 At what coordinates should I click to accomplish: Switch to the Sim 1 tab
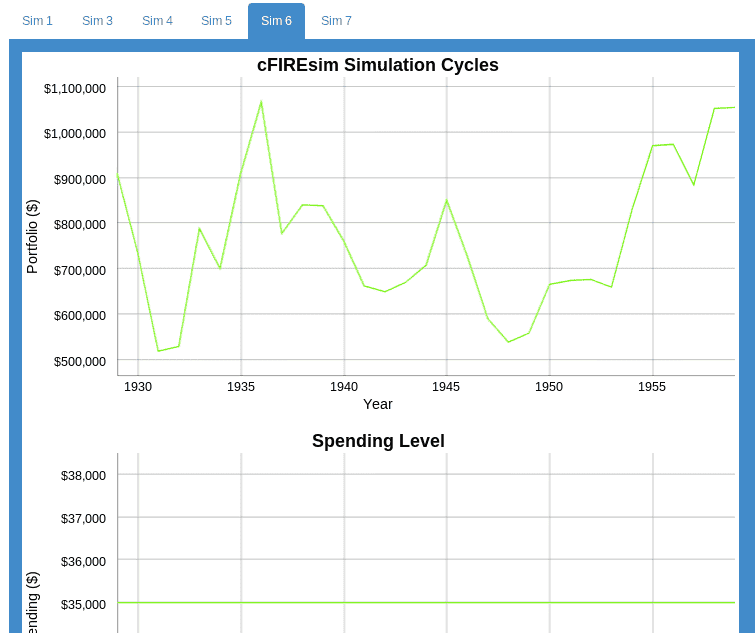tap(37, 21)
